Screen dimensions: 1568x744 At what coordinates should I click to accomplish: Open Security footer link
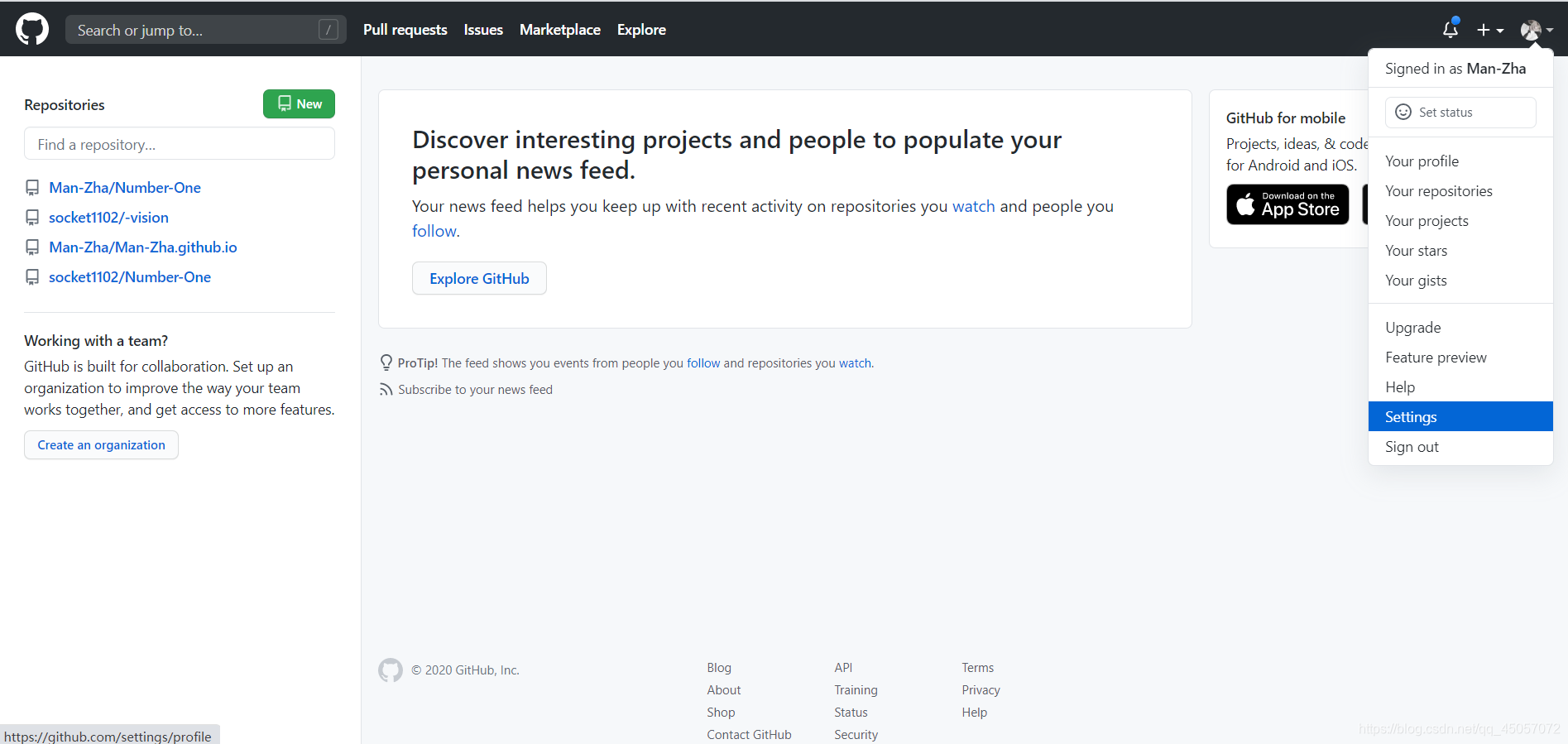pyautogui.click(x=856, y=734)
